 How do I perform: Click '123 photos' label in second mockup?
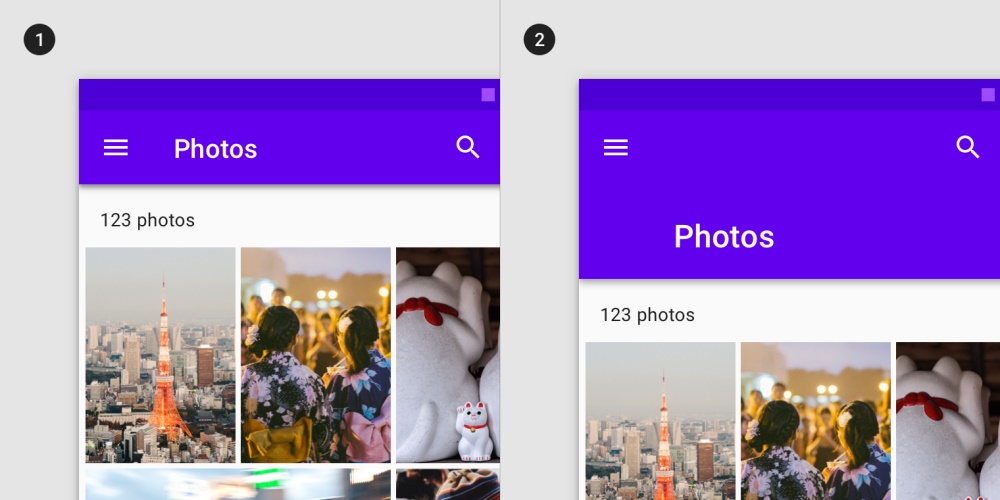point(647,315)
